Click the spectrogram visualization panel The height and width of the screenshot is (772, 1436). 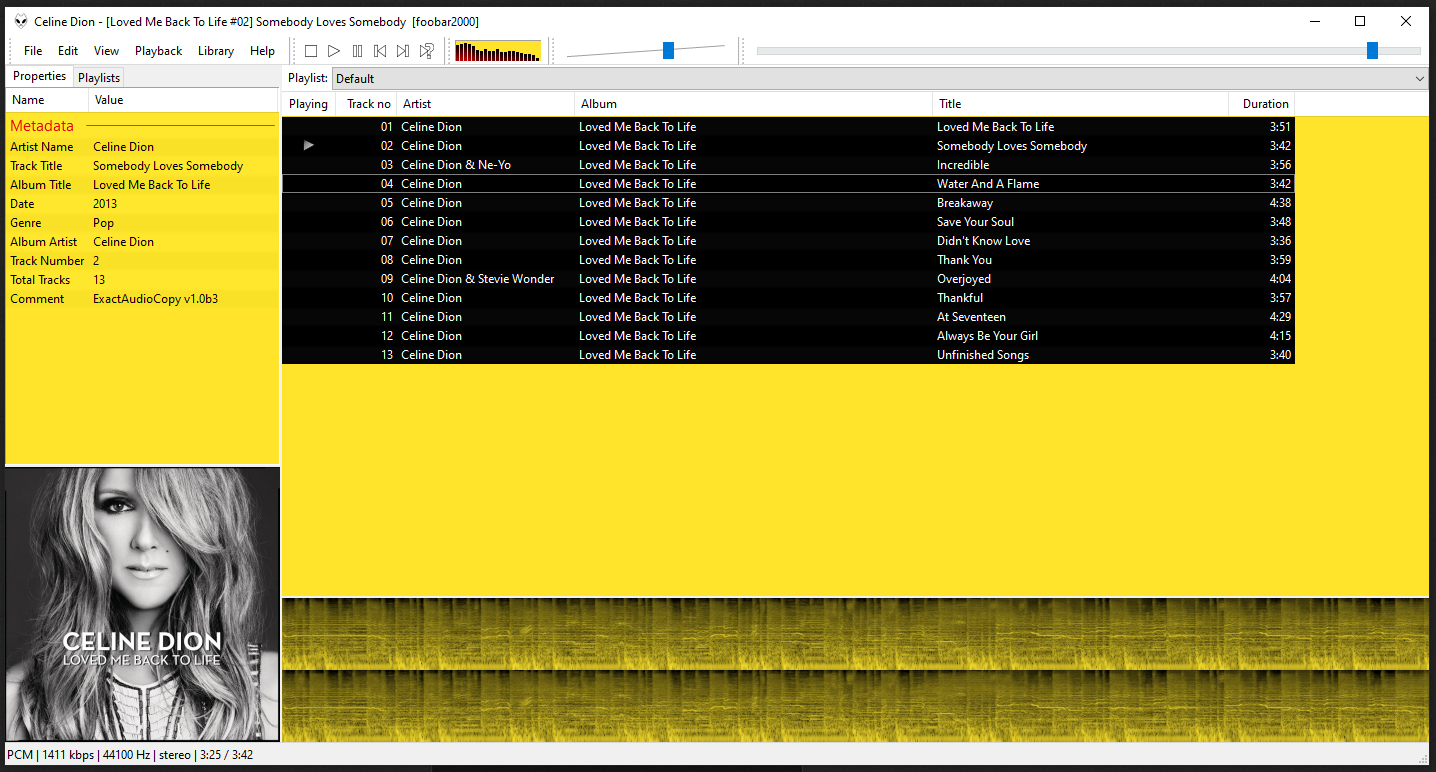point(855,670)
